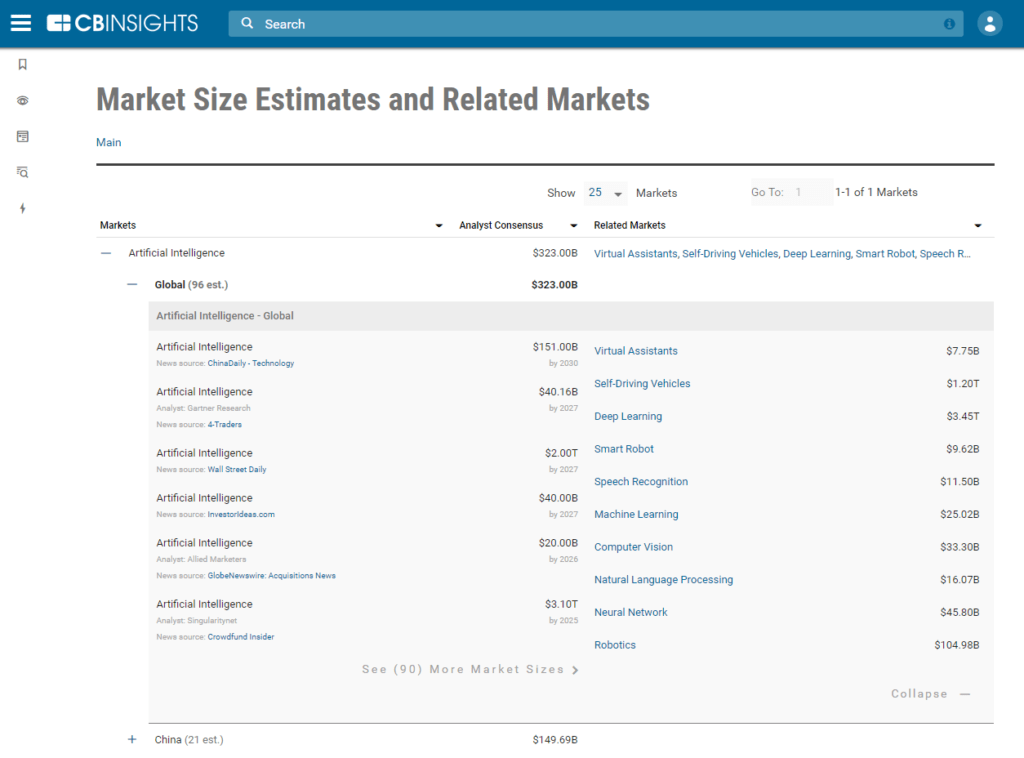The image size is (1024, 758).
Task: Sort by Analyst Consensus column arrow
Action: coord(573,225)
